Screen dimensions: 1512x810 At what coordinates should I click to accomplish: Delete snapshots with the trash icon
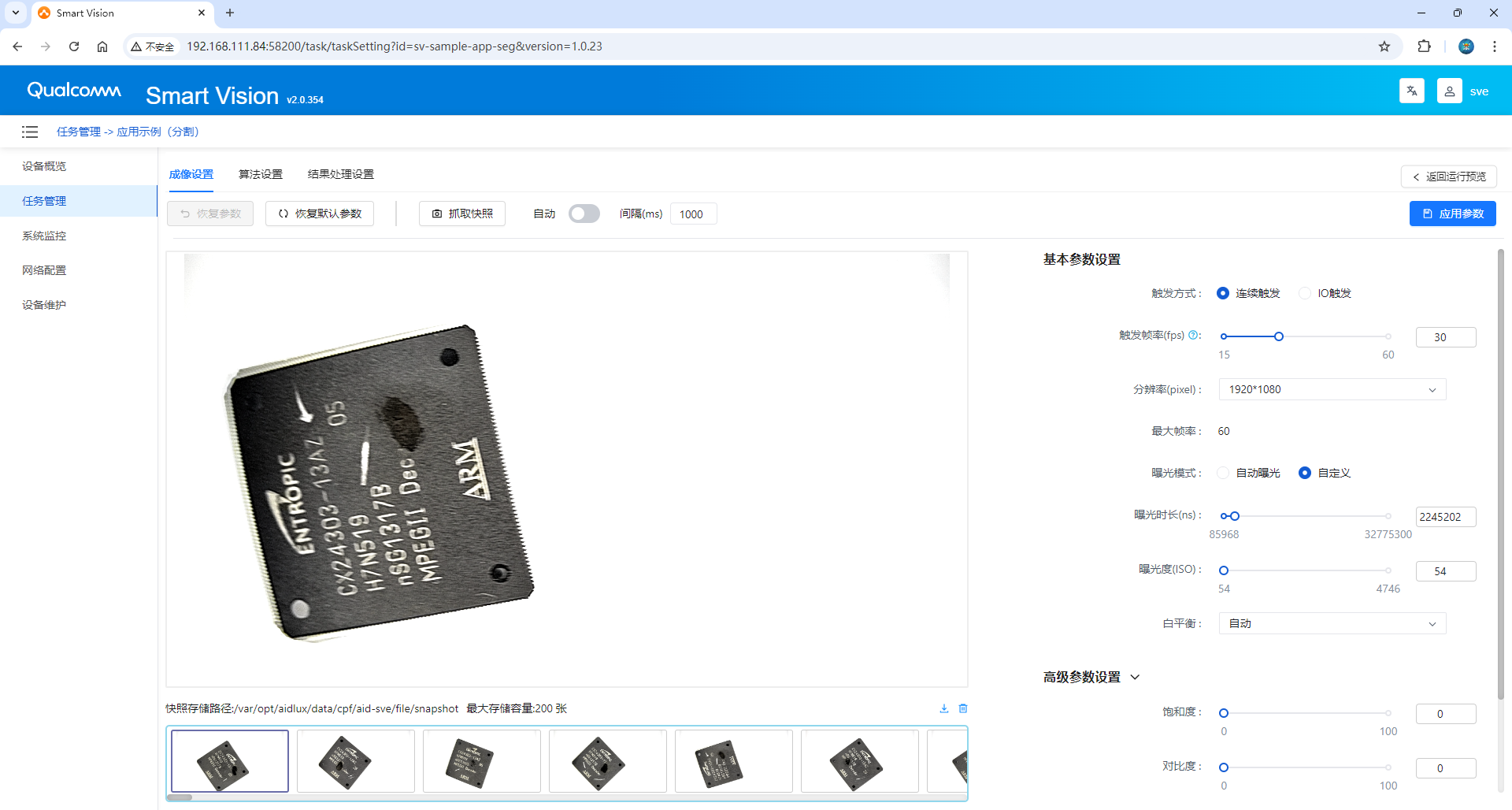(963, 708)
